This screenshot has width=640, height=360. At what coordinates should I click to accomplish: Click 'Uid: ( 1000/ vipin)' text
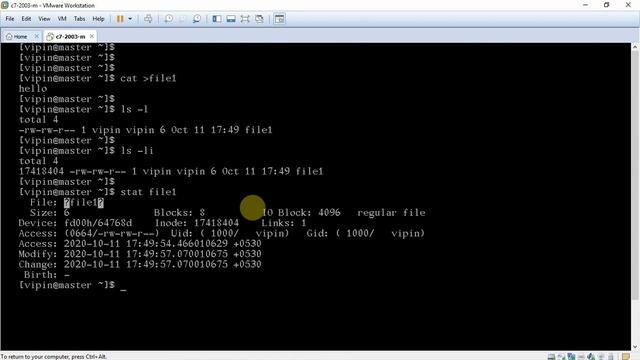pyautogui.click(x=229, y=233)
